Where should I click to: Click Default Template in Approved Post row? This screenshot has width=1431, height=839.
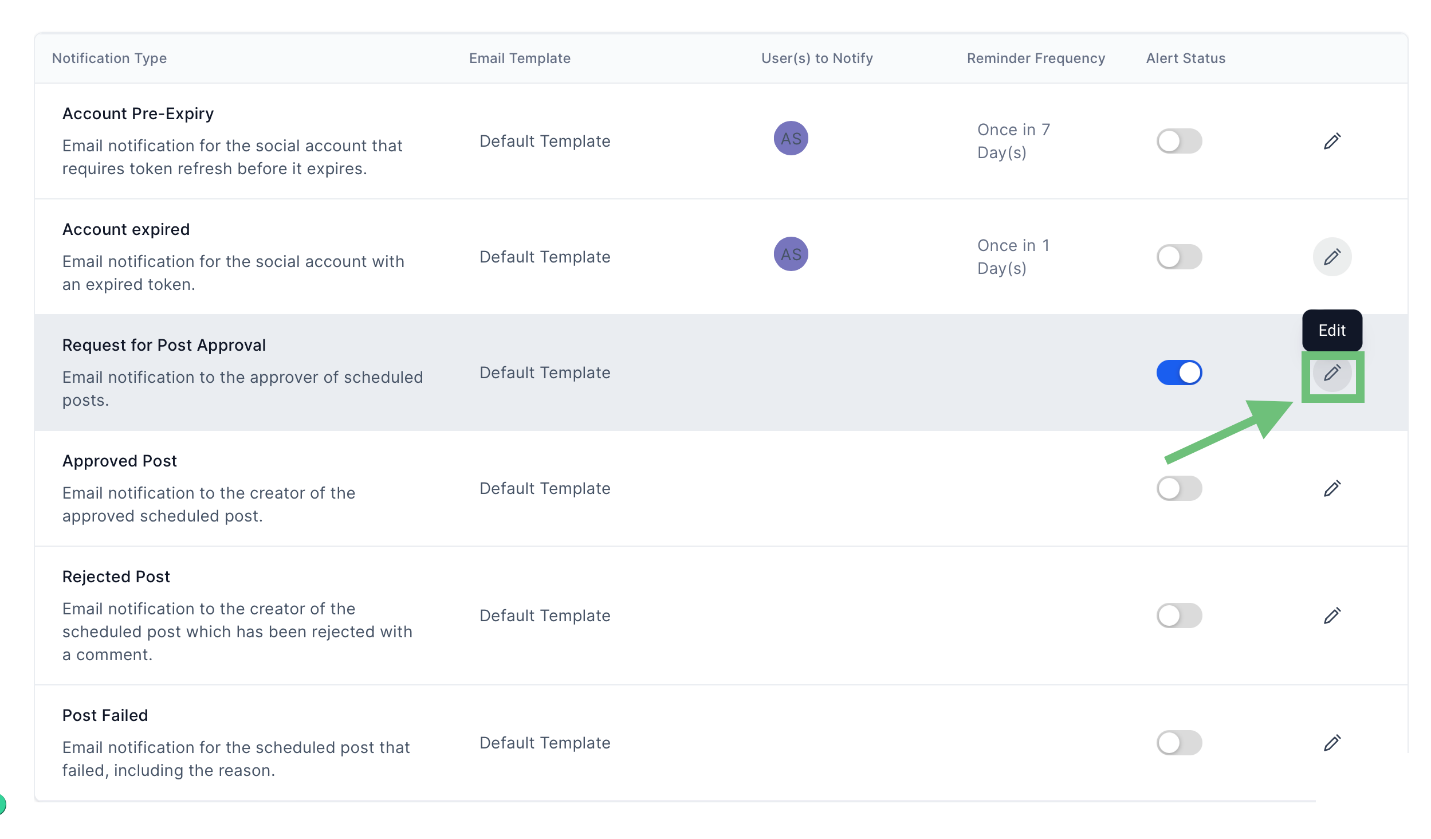(x=545, y=488)
